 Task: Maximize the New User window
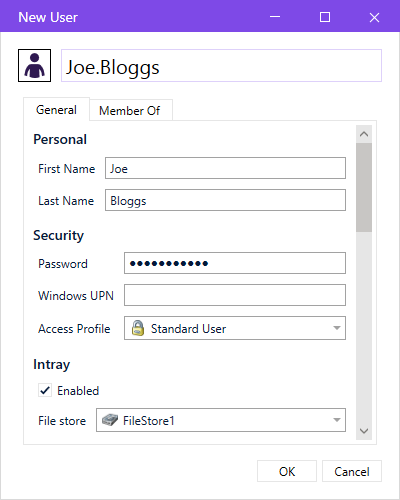[325, 17]
